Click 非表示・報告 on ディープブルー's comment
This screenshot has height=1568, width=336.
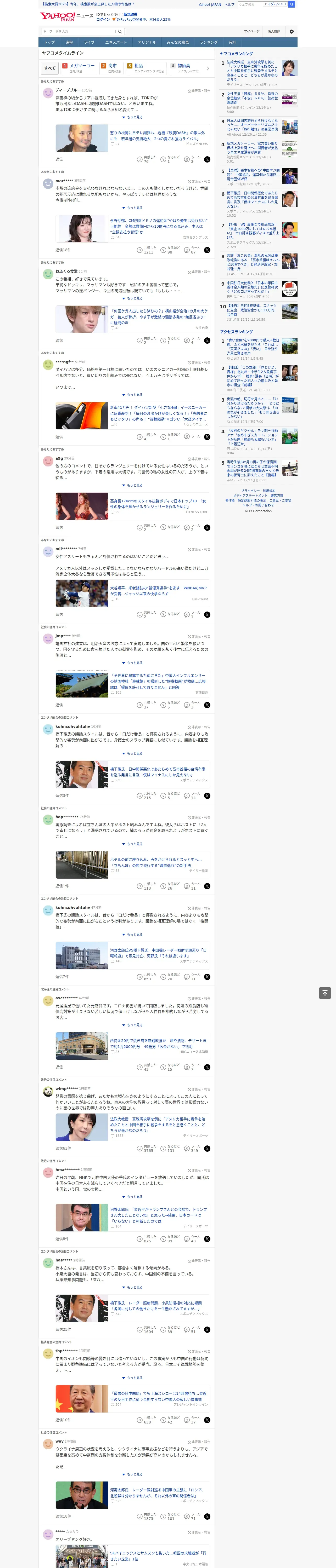[199, 91]
